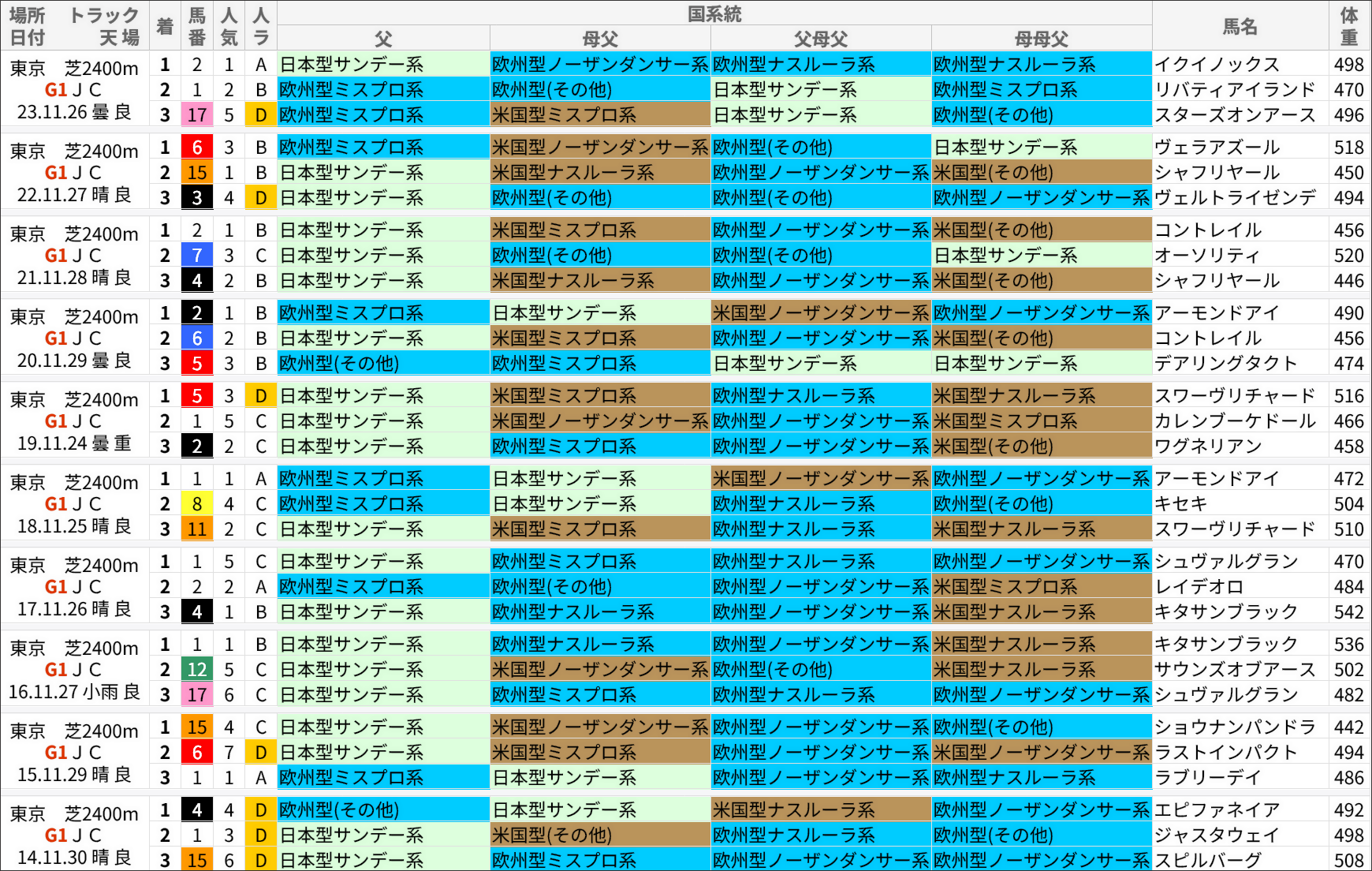Click the 母母父 sub-header
Image resolution: width=1372 pixels, height=871 pixels.
pyautogui.click(x=1042, y=39)
